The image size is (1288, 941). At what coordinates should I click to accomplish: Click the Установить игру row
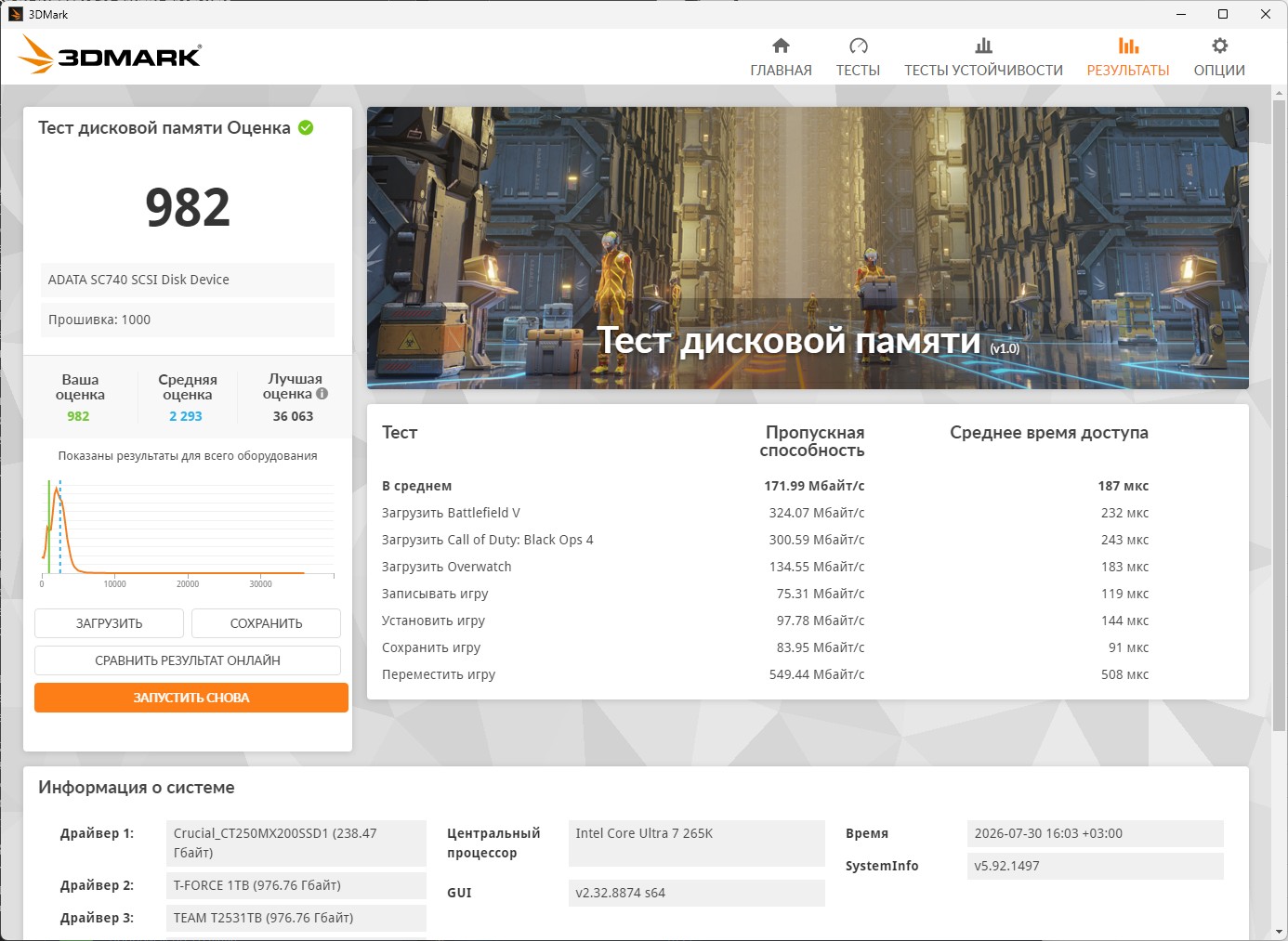808,621
